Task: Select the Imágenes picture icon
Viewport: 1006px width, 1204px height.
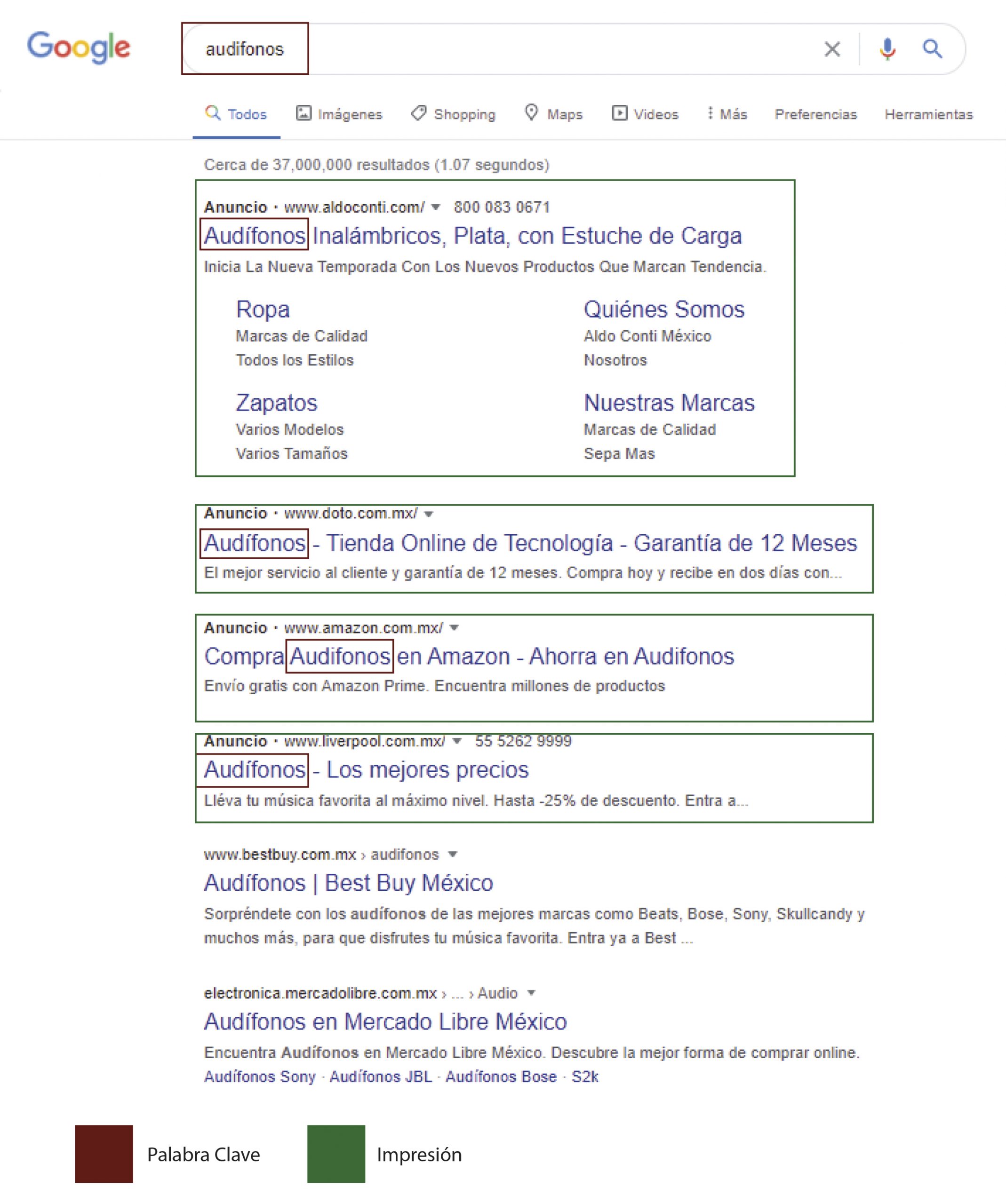Action: click(x=304, y=113)
